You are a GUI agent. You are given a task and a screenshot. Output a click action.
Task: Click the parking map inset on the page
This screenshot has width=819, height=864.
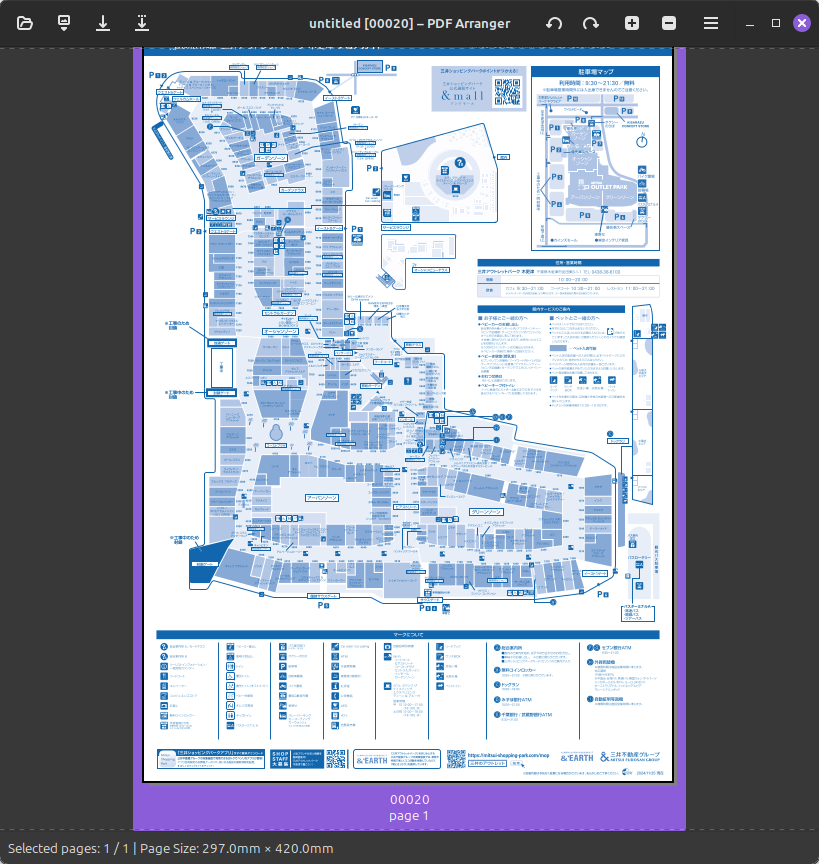pos(595,159)
